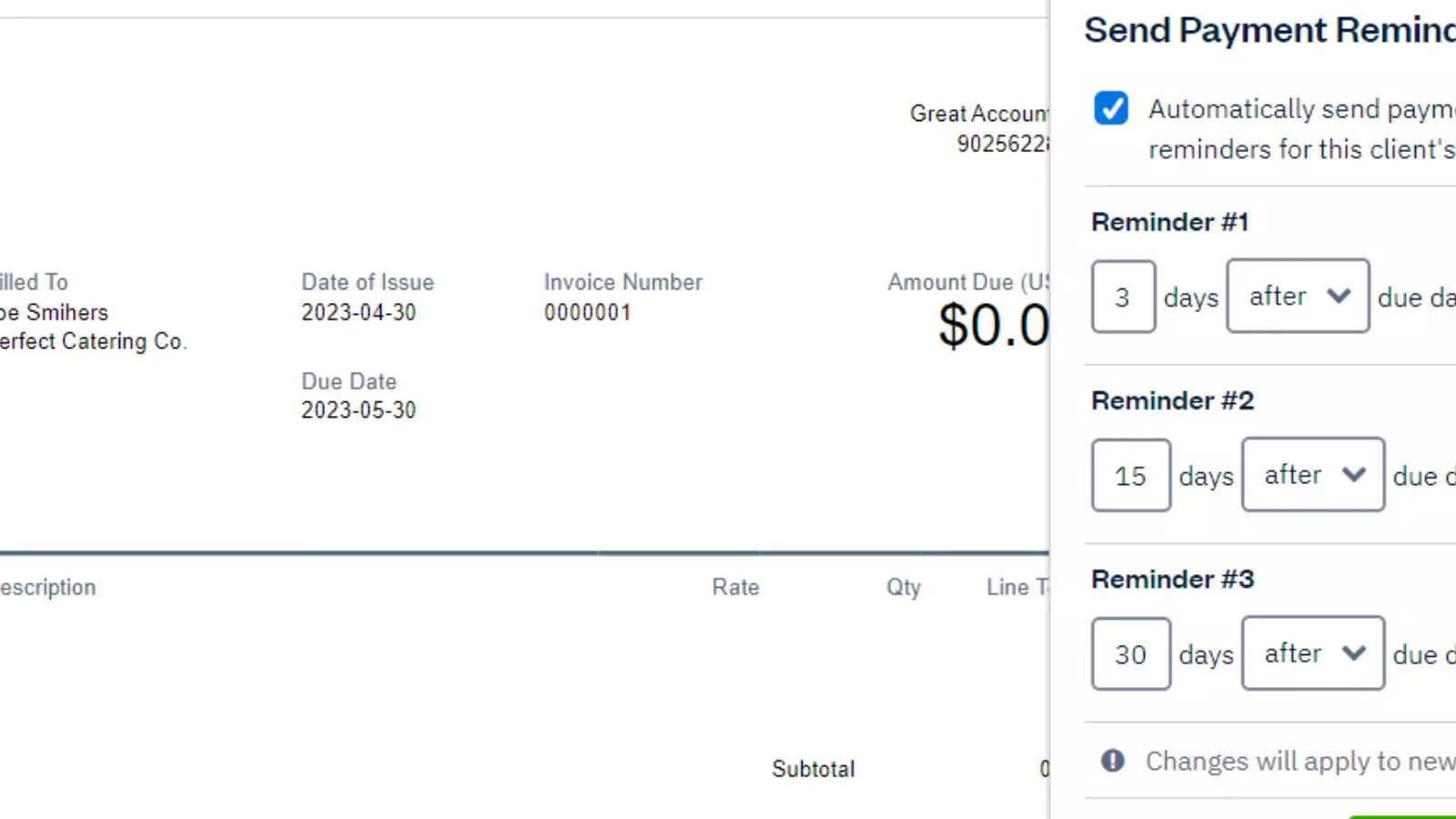Click Reminder #2 days input showing 15
1456x819 pixels.
point(1131,475)
